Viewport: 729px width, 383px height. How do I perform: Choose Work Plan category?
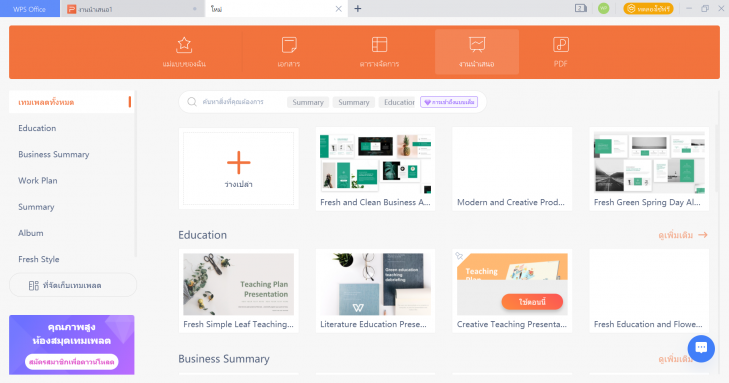coord(38,180)
